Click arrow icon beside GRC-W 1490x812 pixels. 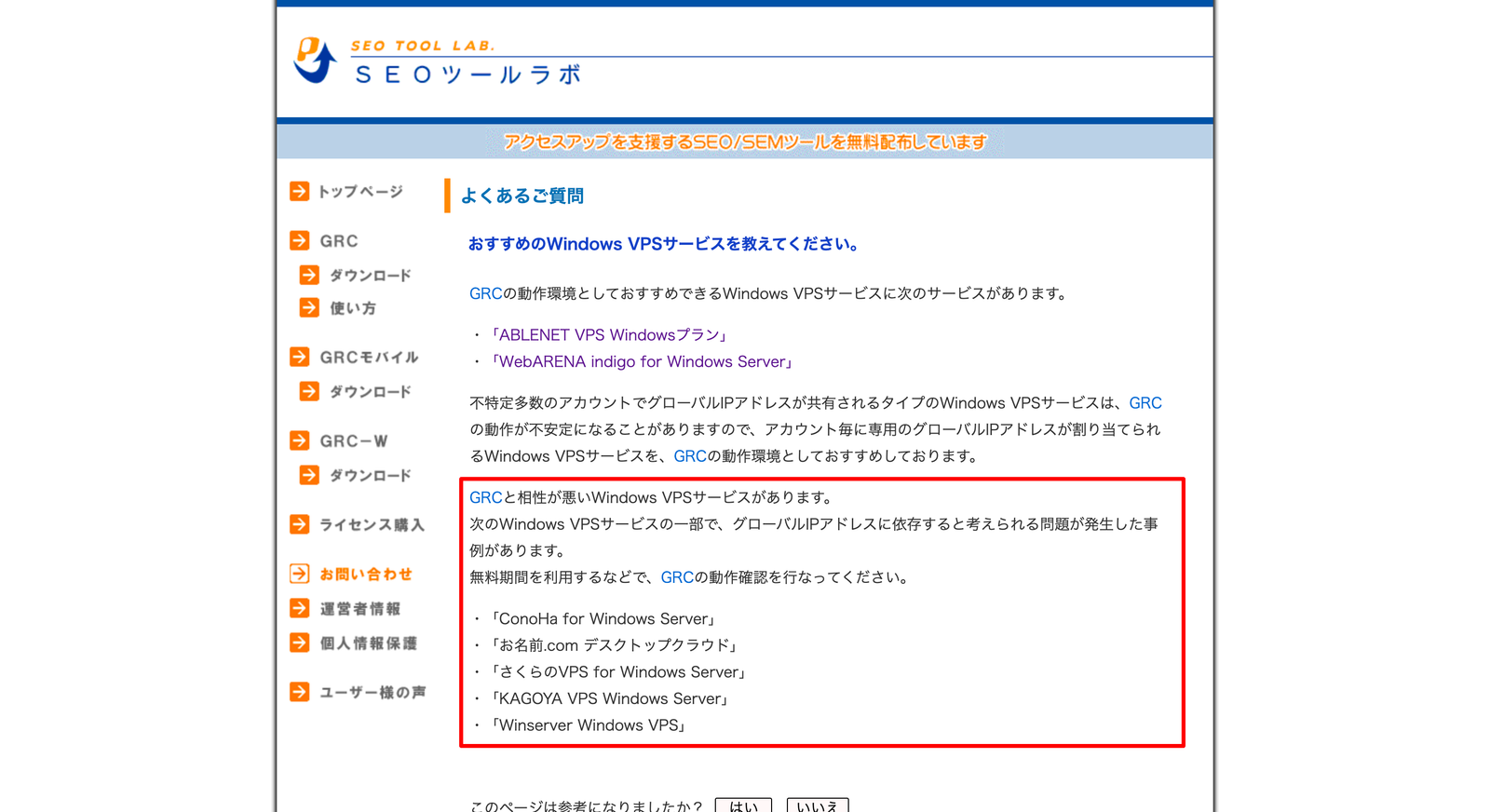coord(299,440)
